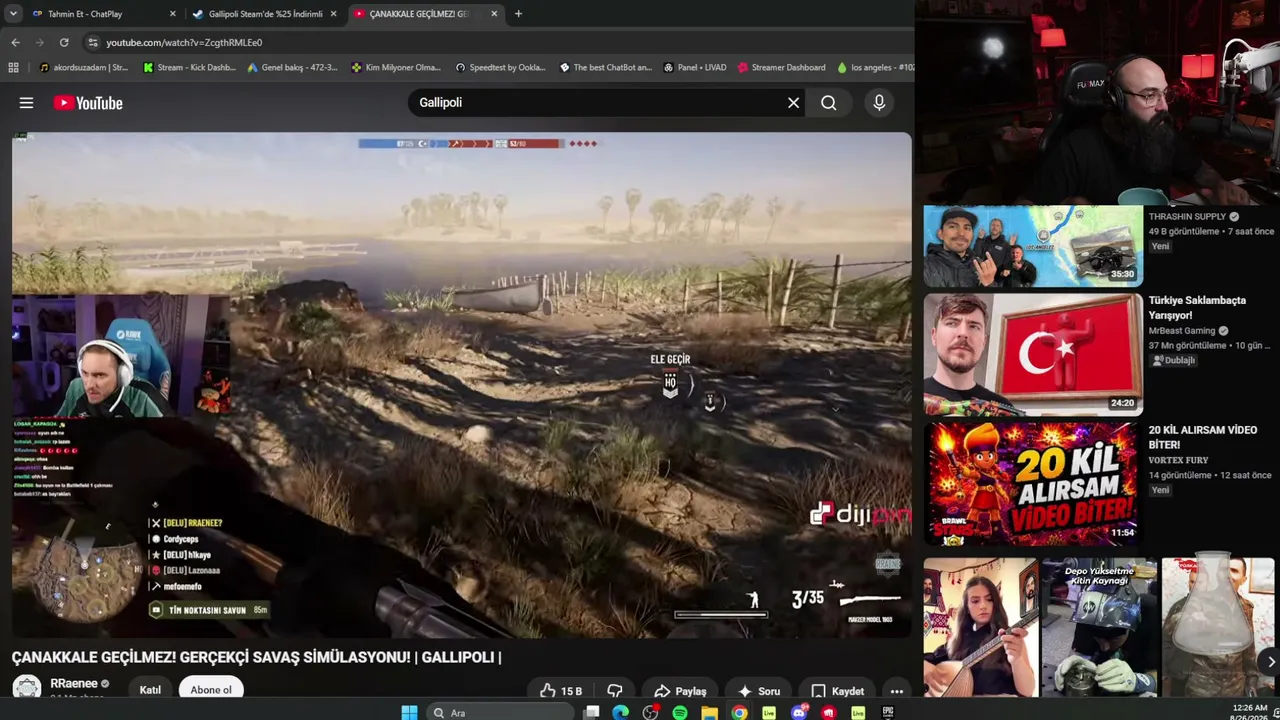The width and height of the screenshot is (1280, 720).
Task: Open Spotify from the taskbar
Action: (680, 712)
